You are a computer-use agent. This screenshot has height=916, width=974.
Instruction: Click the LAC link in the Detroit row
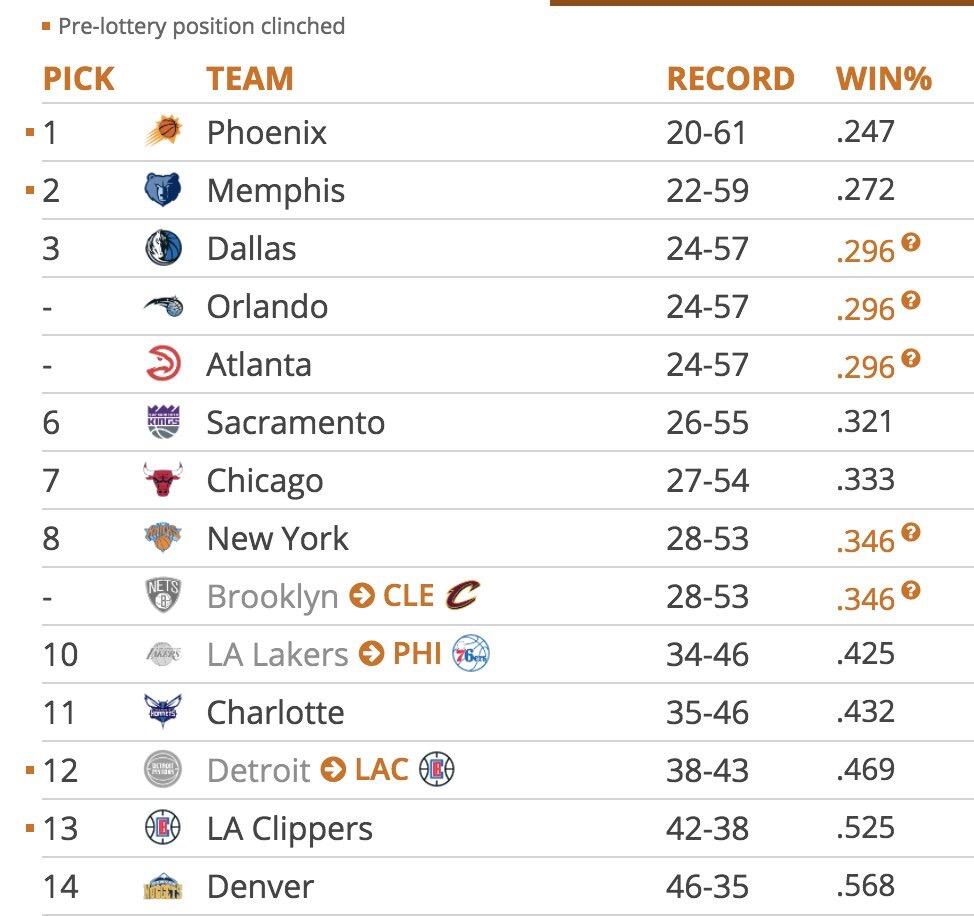point(381,769)
